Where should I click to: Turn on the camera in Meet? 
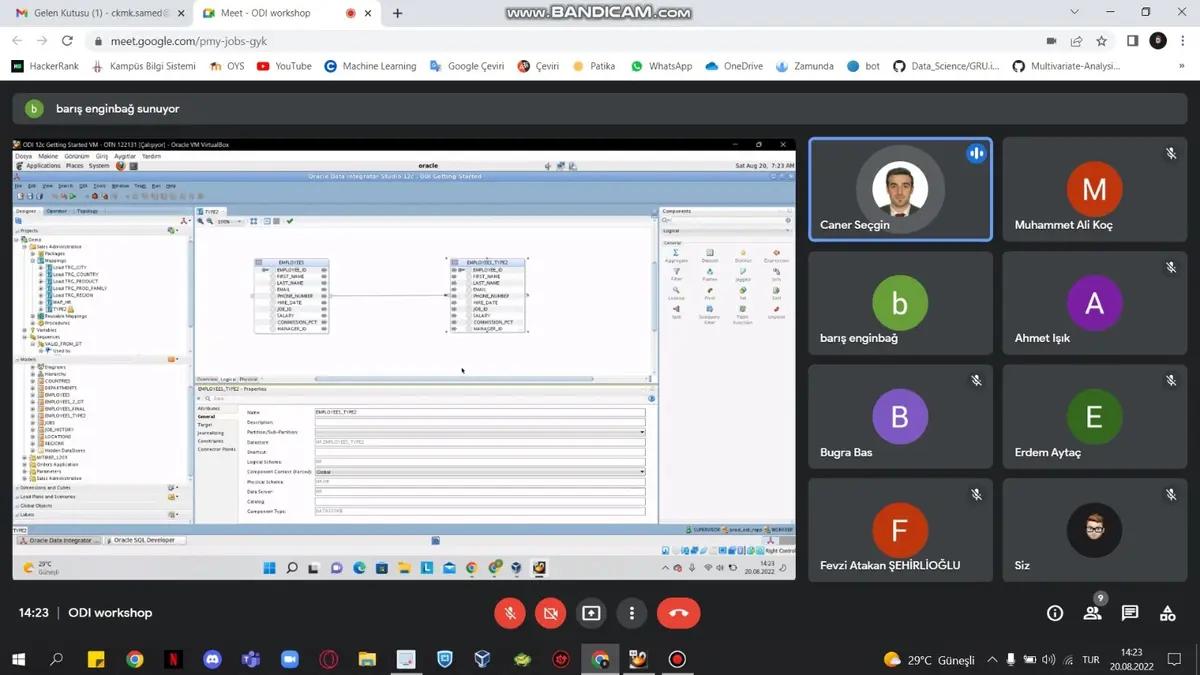(x=550, y=613)
